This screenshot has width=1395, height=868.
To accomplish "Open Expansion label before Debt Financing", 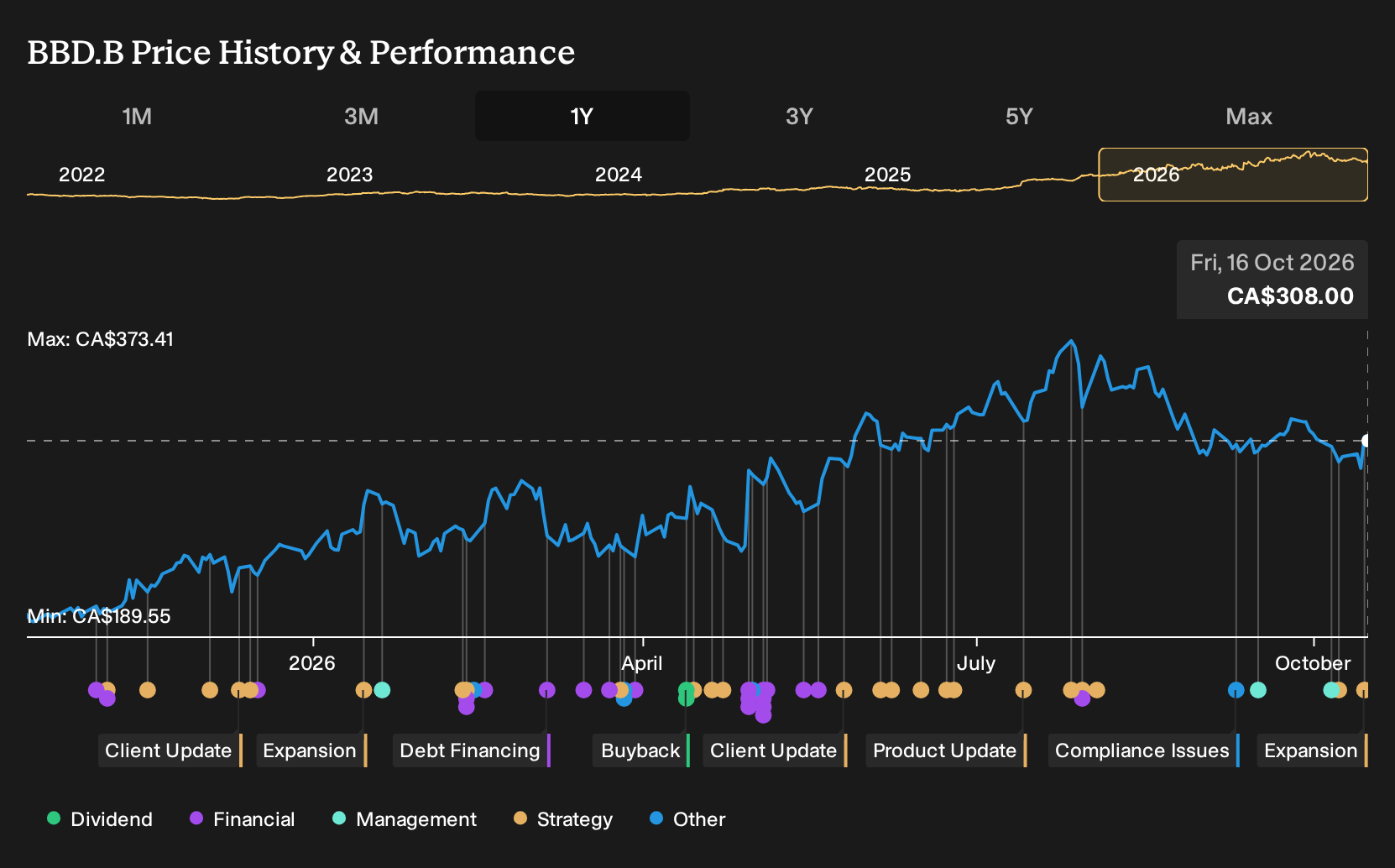I will 311,750.
